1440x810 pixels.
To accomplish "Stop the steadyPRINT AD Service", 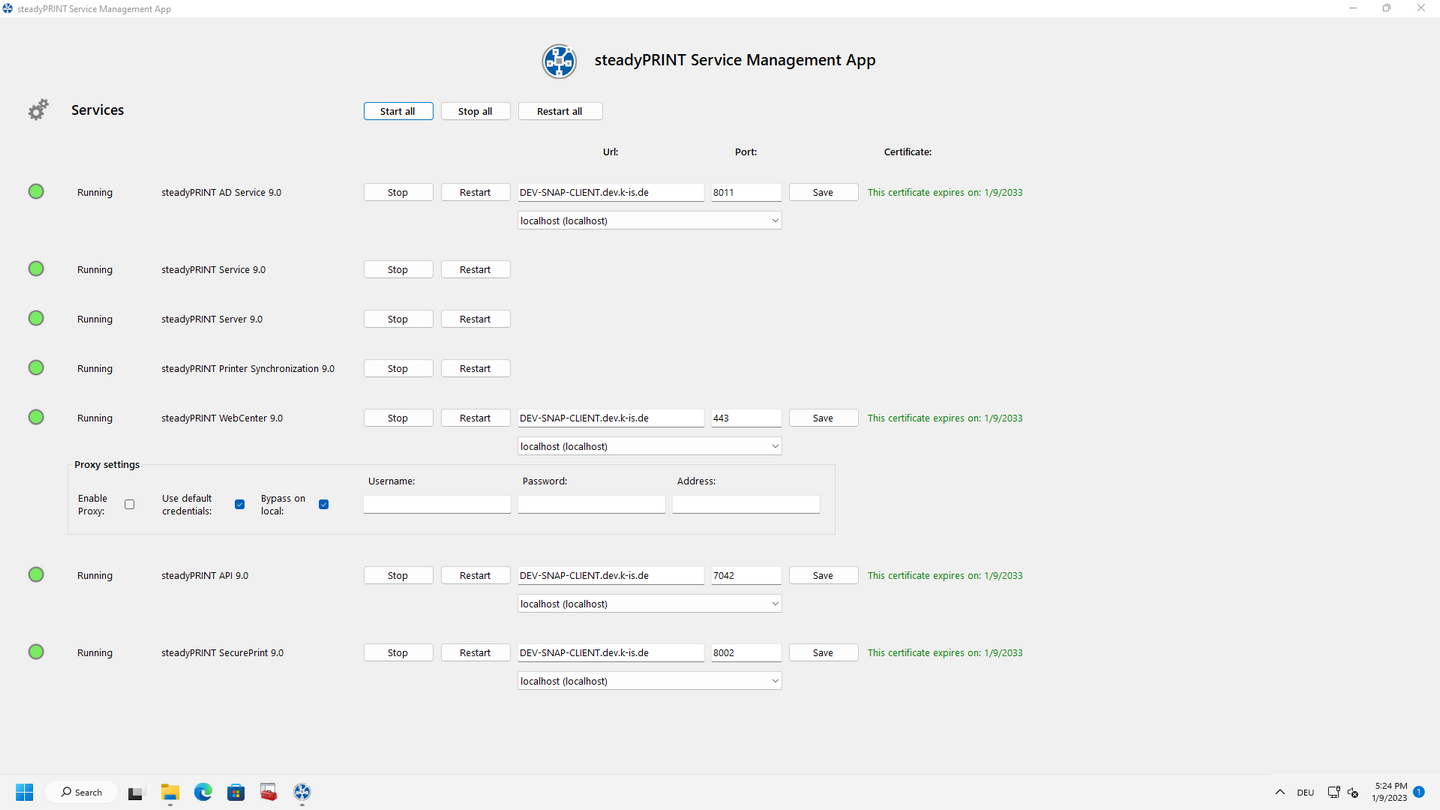I will (x=398, y=192).
